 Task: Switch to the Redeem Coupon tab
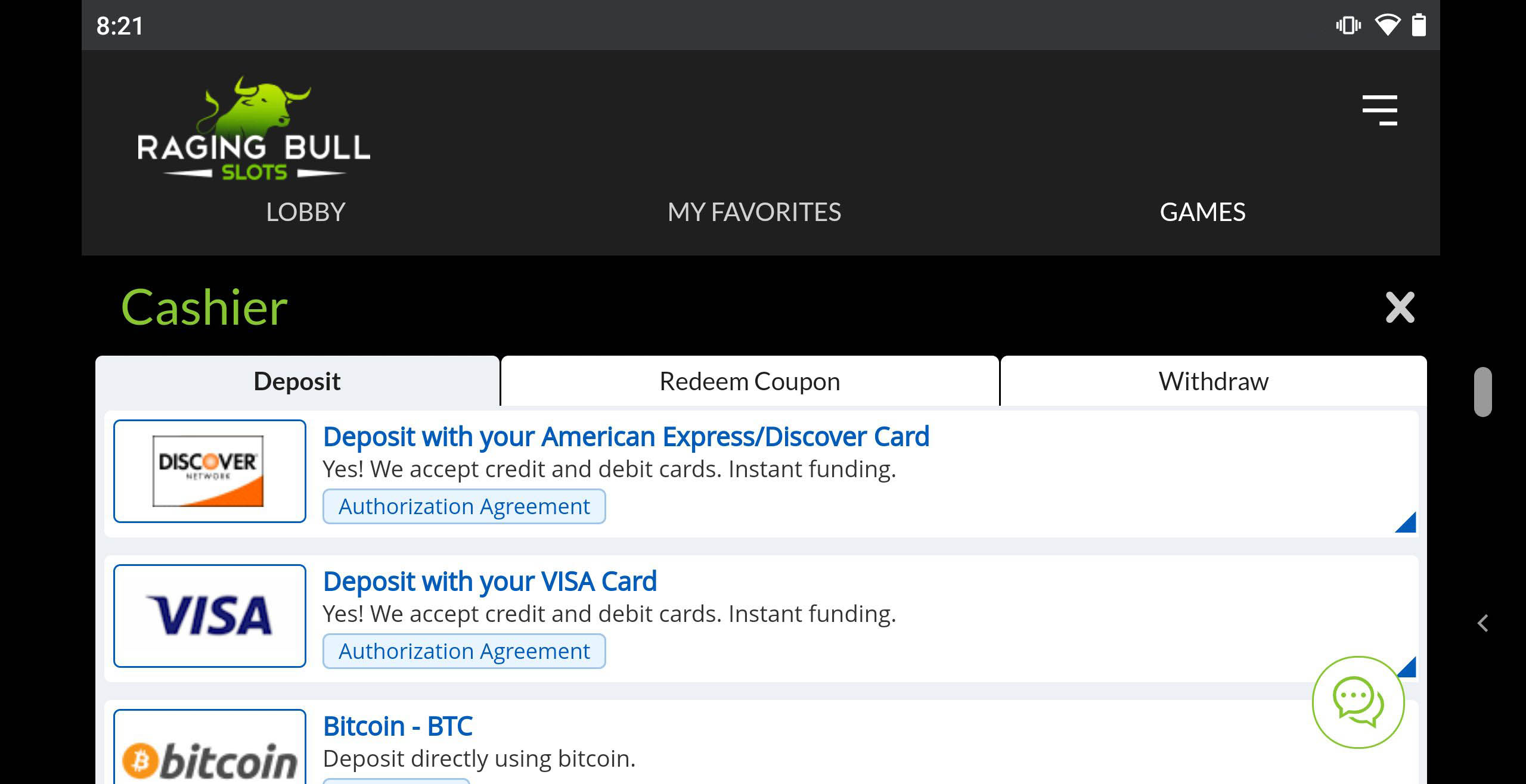(x=750, y=381)
